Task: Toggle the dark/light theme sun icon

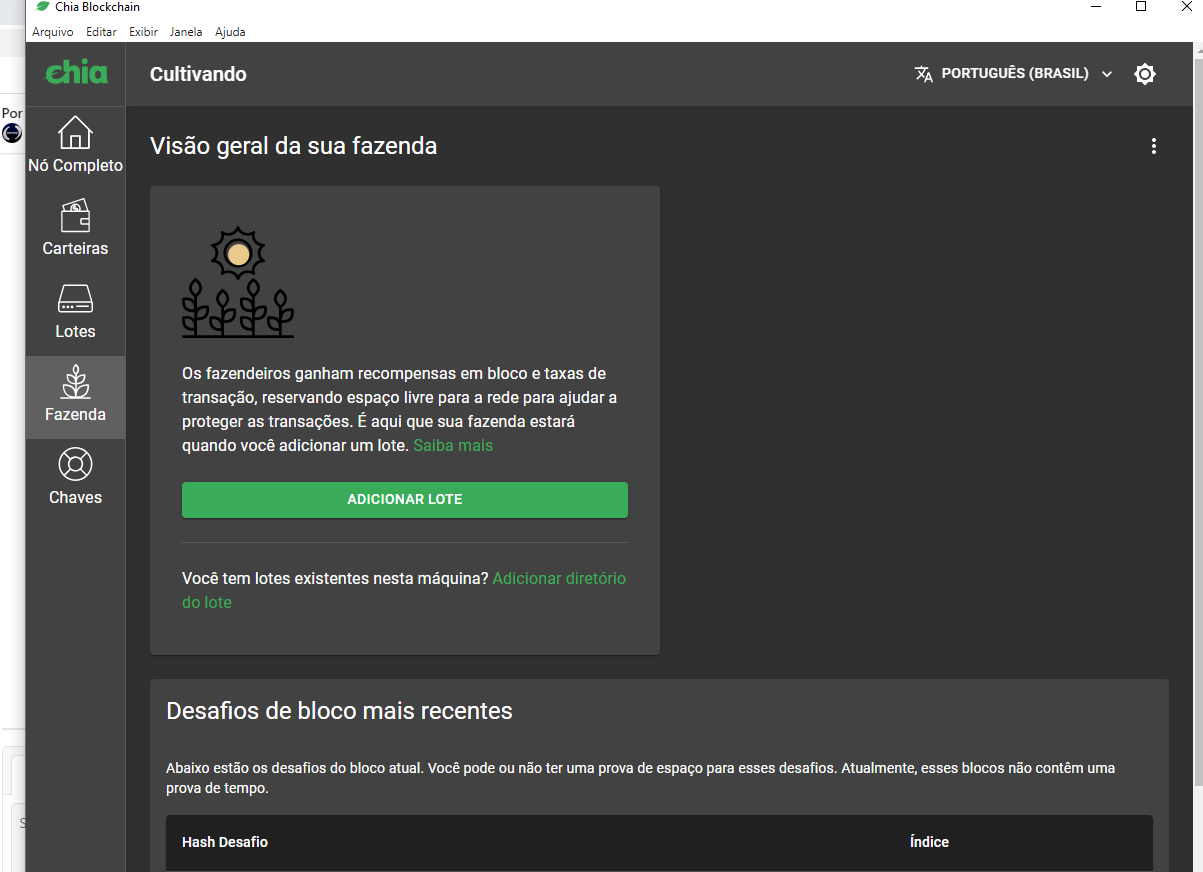Action: click(x=1145, y=74)
